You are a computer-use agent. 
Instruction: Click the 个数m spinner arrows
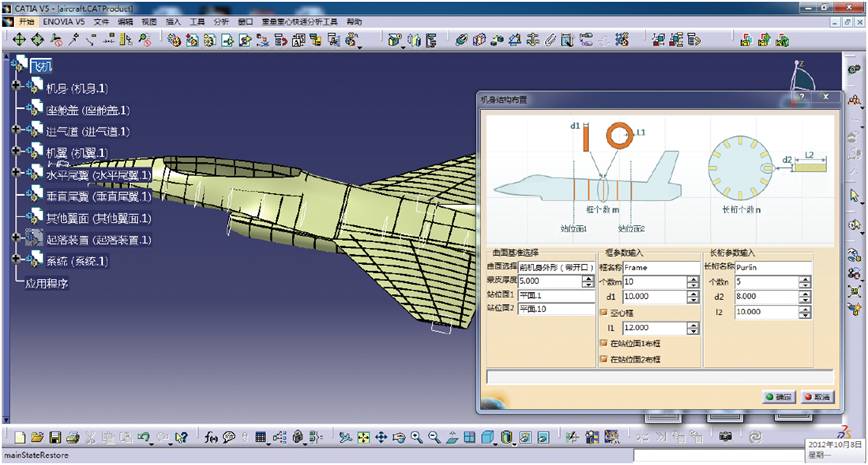(693, 282)
